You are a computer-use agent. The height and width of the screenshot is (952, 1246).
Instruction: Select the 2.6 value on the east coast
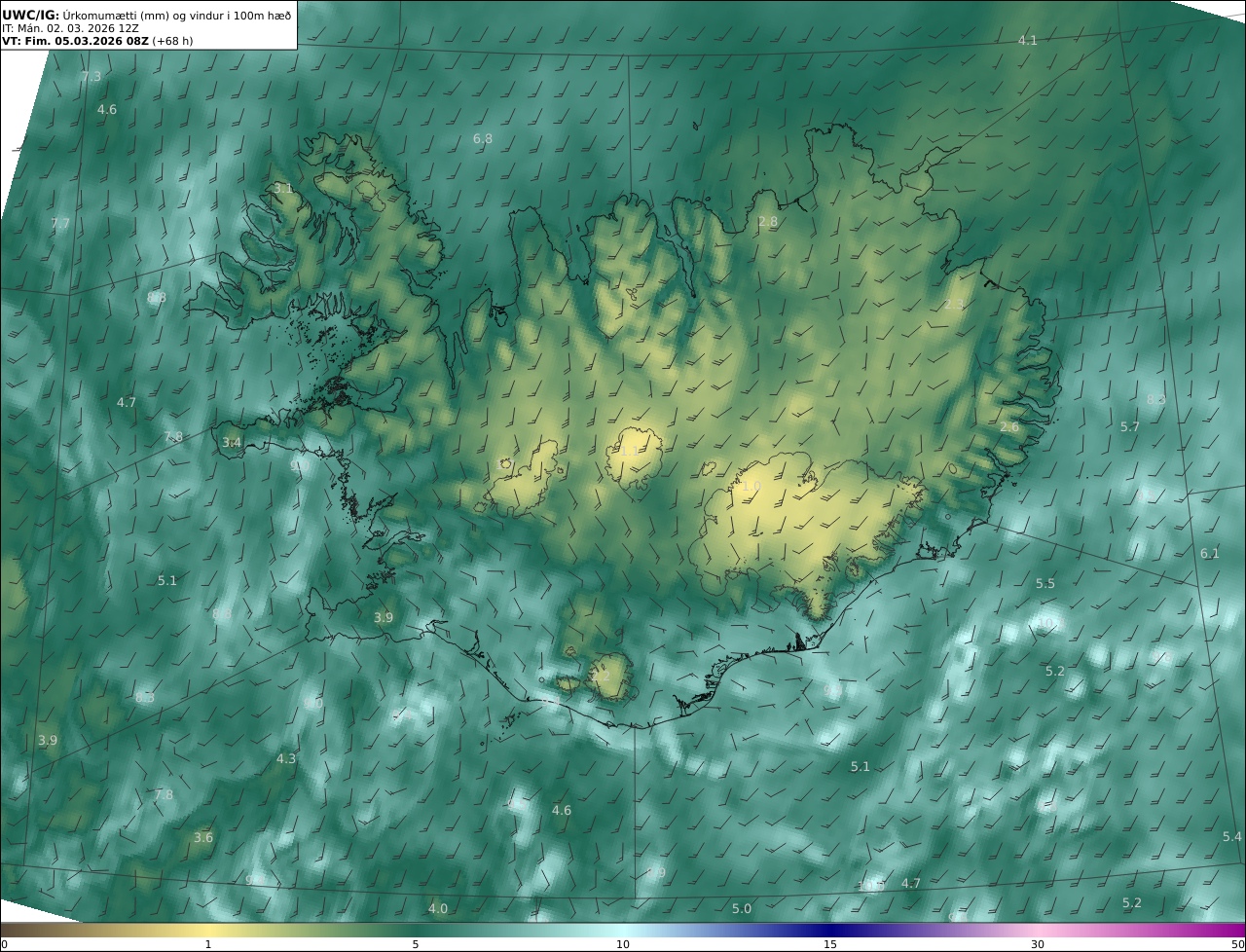(1009, 427)
